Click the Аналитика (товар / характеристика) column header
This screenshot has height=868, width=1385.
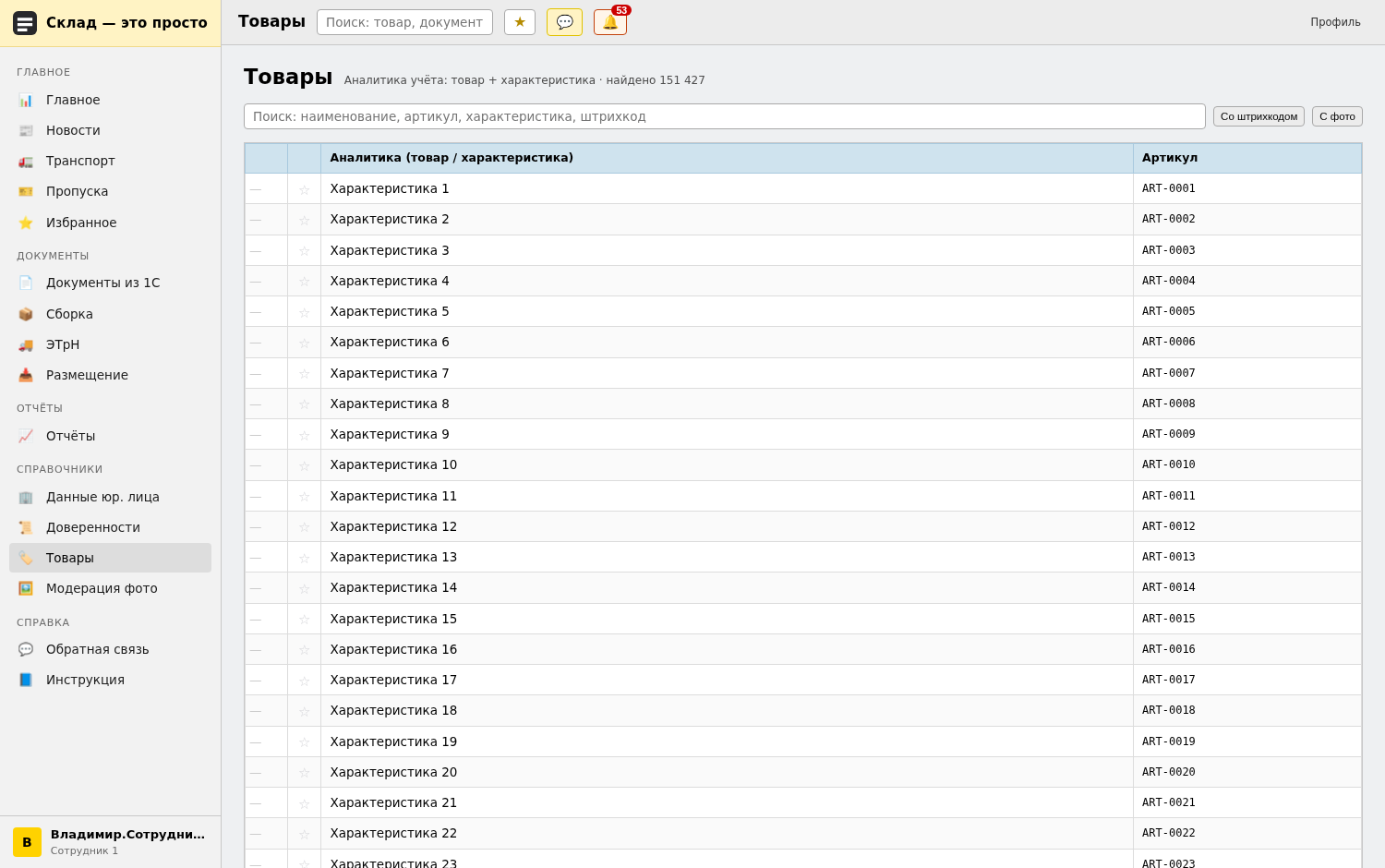727,158
